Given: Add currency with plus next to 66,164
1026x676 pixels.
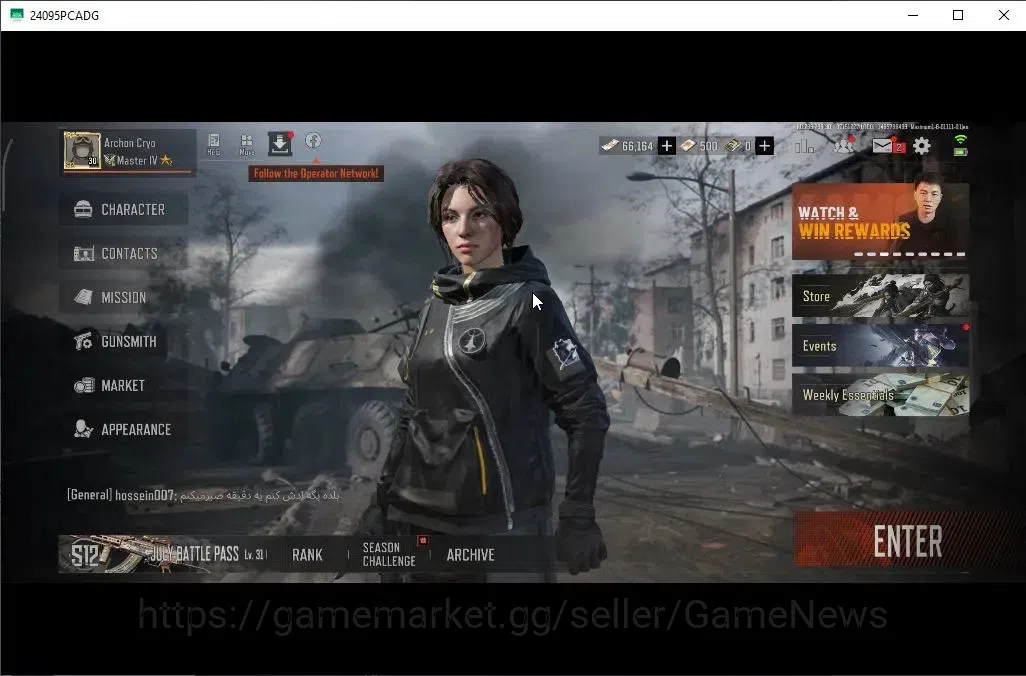Looking at the screenshot, I should coord(666,145).
